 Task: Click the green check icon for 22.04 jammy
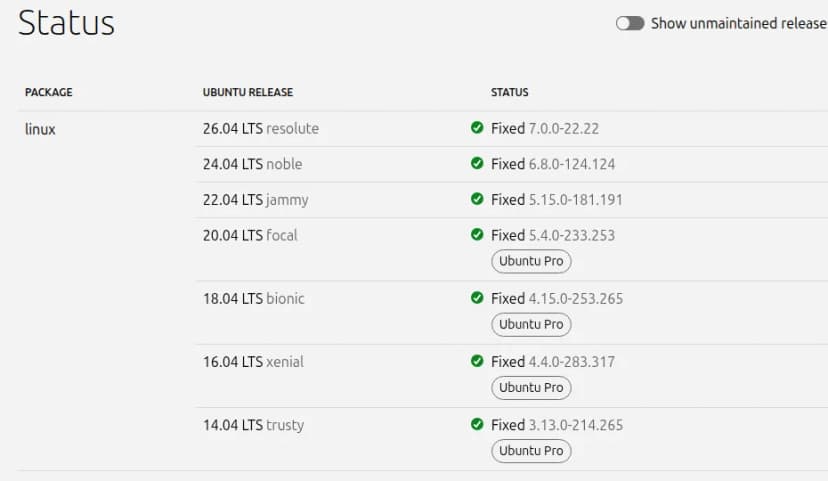pyautogui.click(x=477, y=199)
